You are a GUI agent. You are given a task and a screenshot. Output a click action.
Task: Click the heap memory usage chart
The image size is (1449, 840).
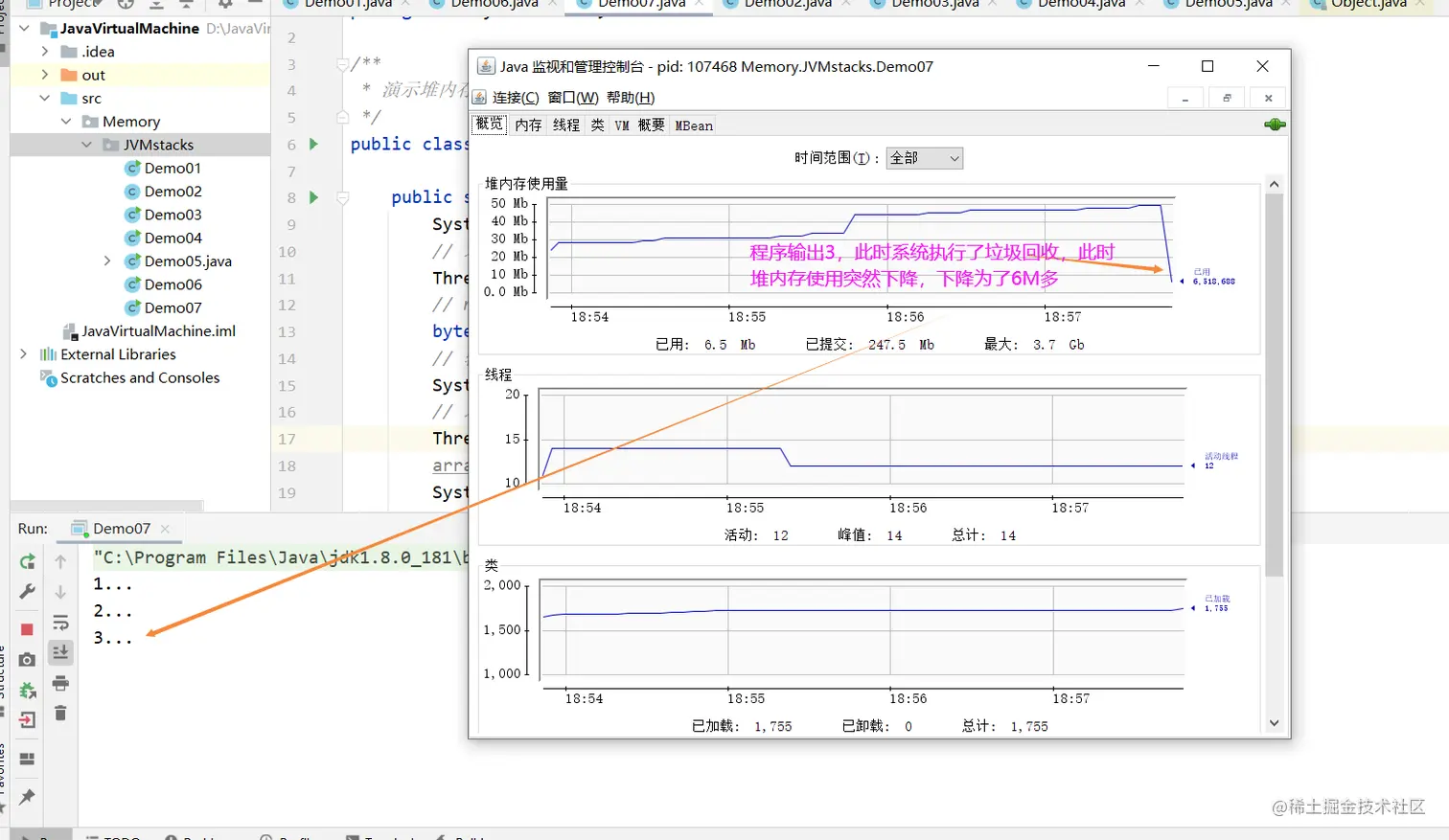pyautogui.click(x=860, y=253)
